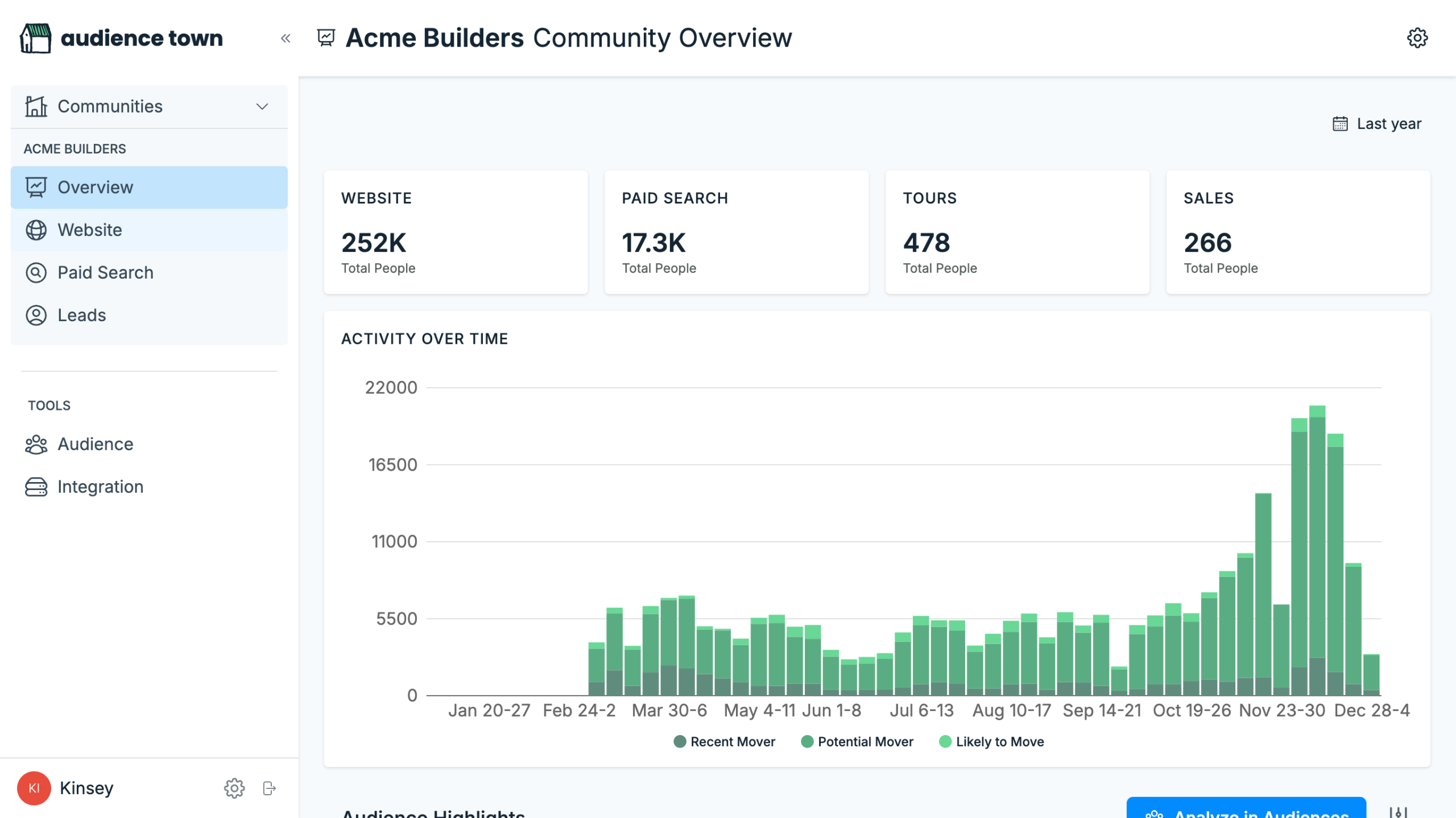
Task: Open page settings gear at top right
Action: 1417,38
